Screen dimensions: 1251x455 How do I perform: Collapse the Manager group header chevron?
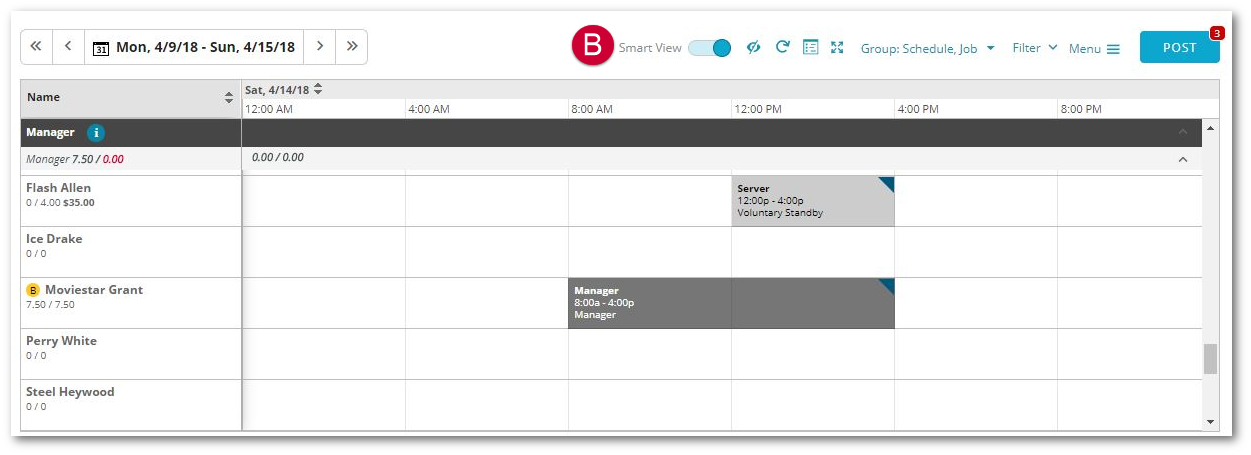[1183, 132]
